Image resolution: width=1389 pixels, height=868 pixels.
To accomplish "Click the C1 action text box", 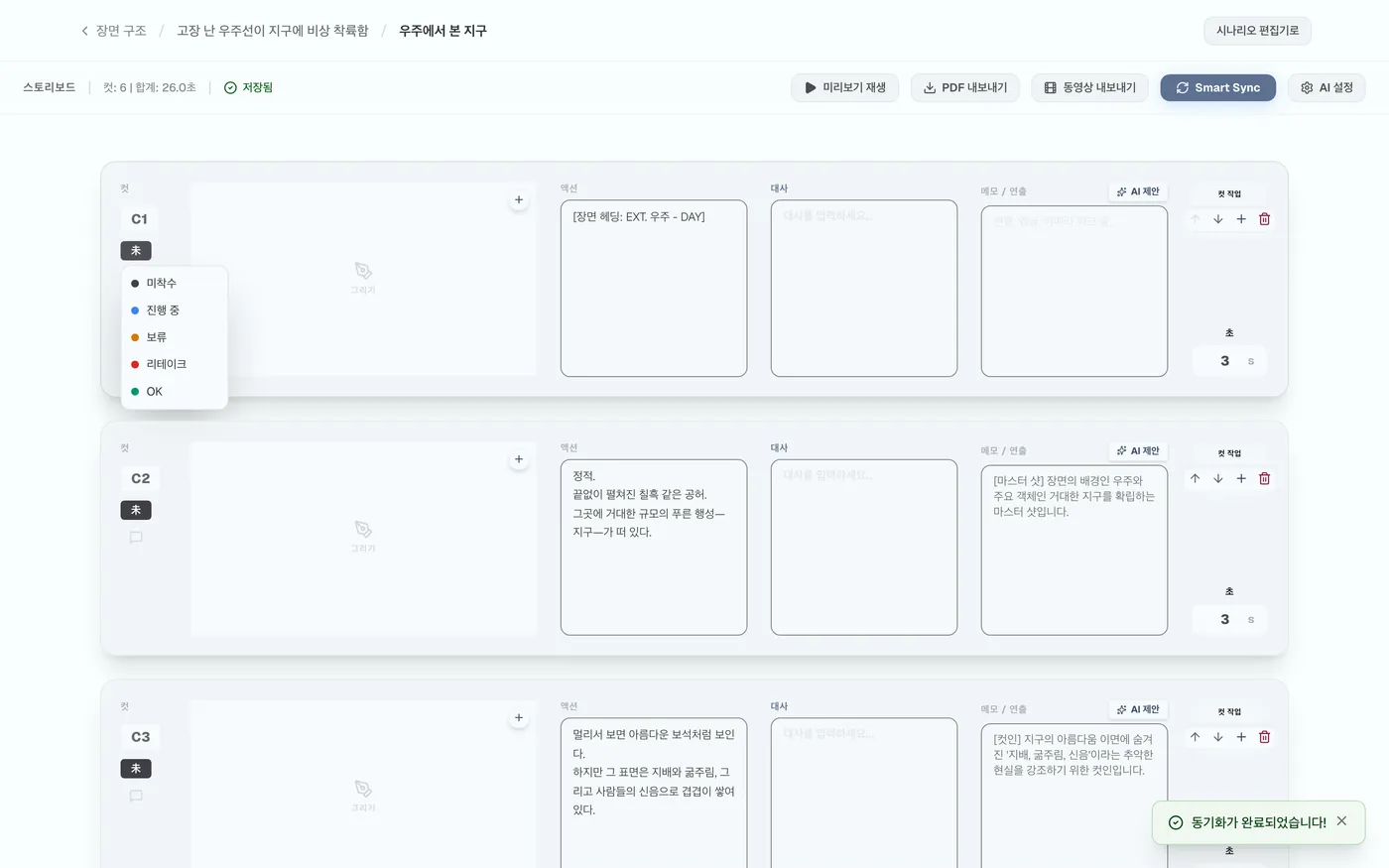I will 654,289.
